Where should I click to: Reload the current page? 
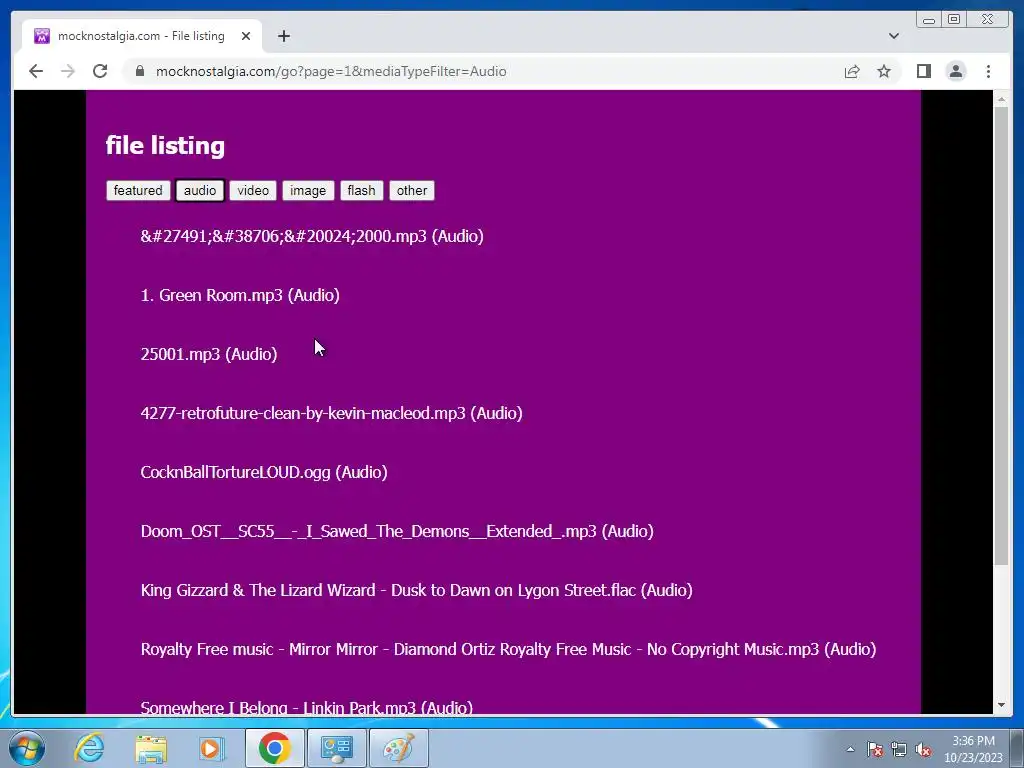(100, 71)
